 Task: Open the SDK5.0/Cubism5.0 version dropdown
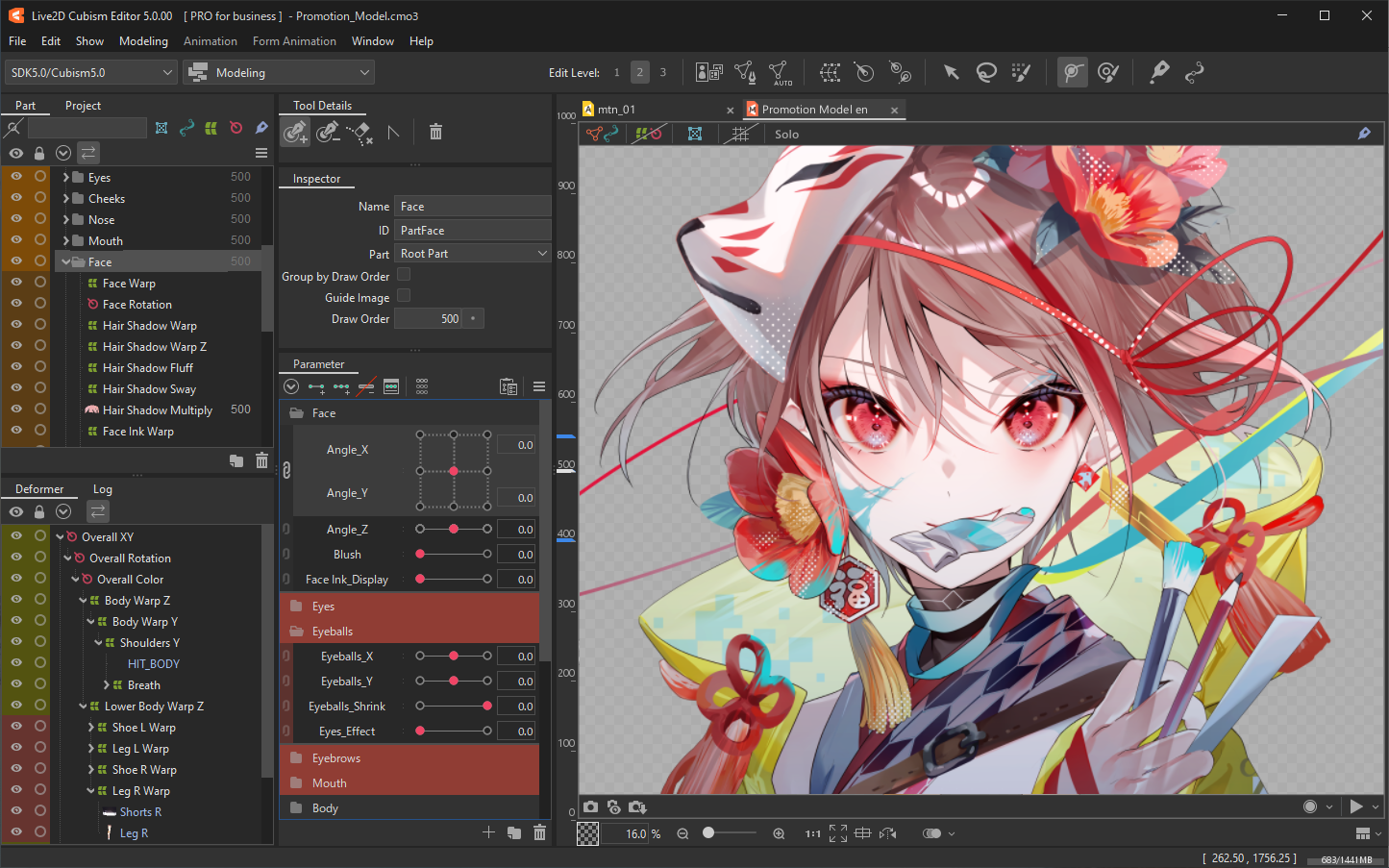89,72
